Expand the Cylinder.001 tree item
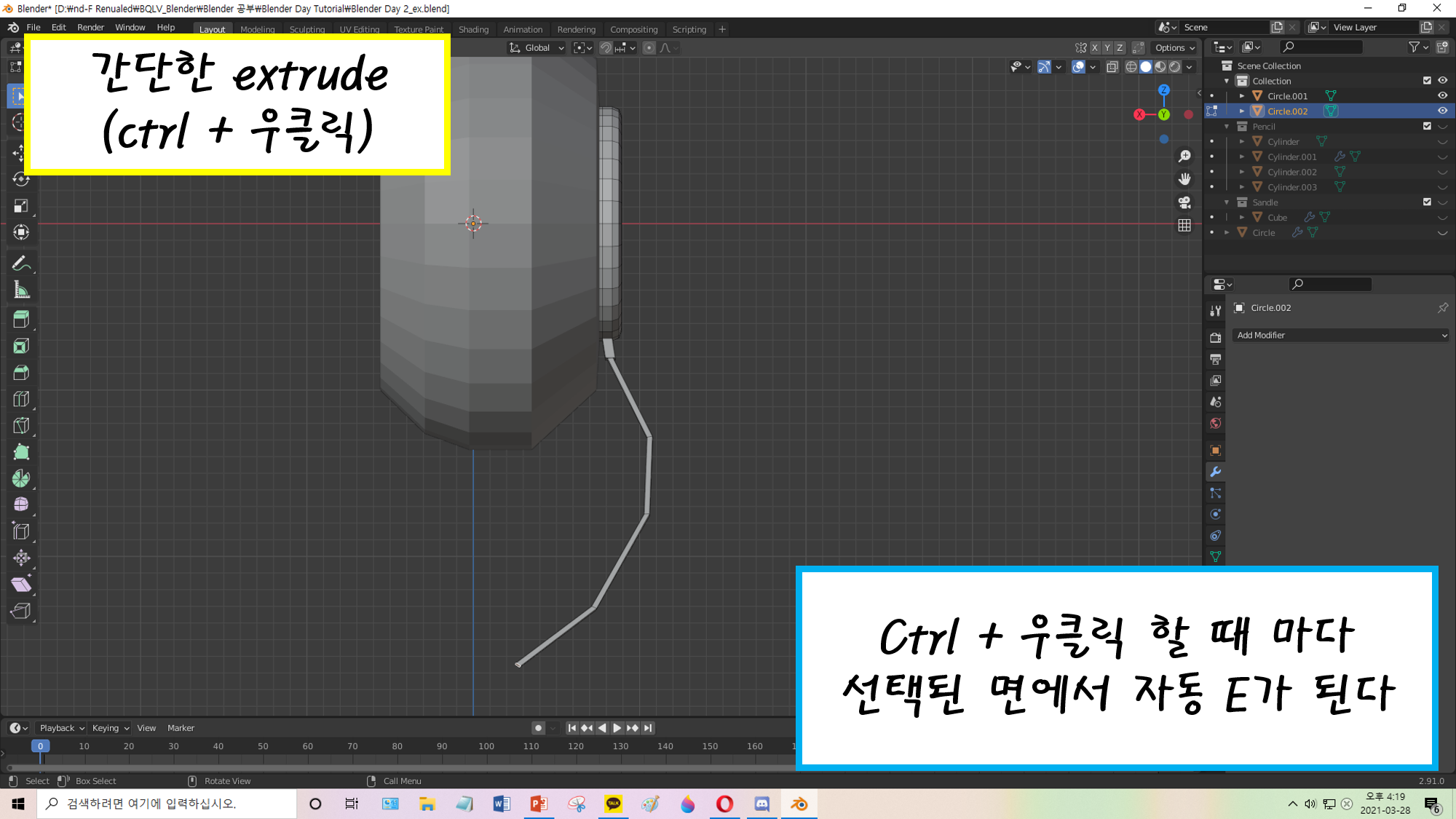Viewport: 1456px width, 819px height. 1242,157
